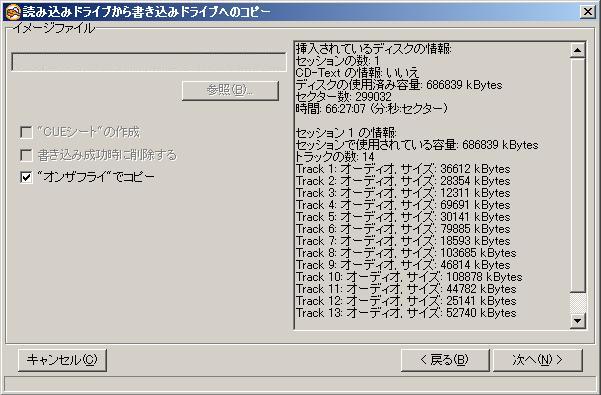Click the キャンセル(C) button
Screen dimensions: 601x395
[62, 360]
